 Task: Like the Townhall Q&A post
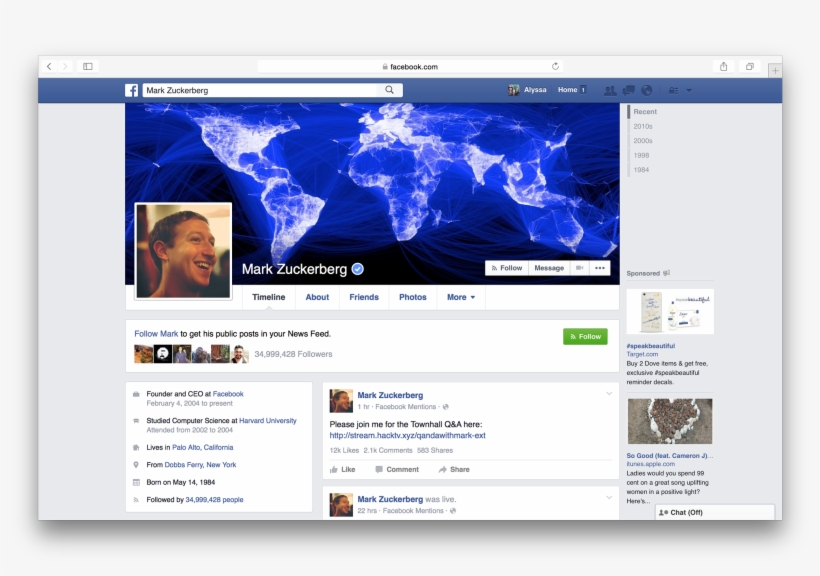[343, 469]
